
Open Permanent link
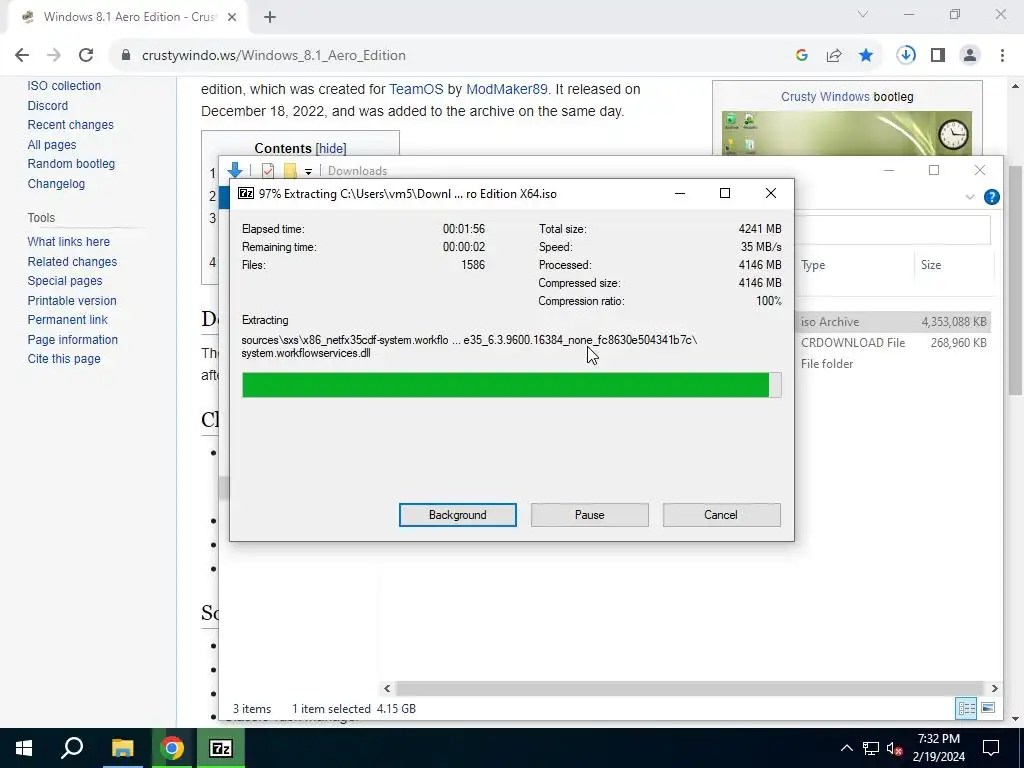click(67, 319)
